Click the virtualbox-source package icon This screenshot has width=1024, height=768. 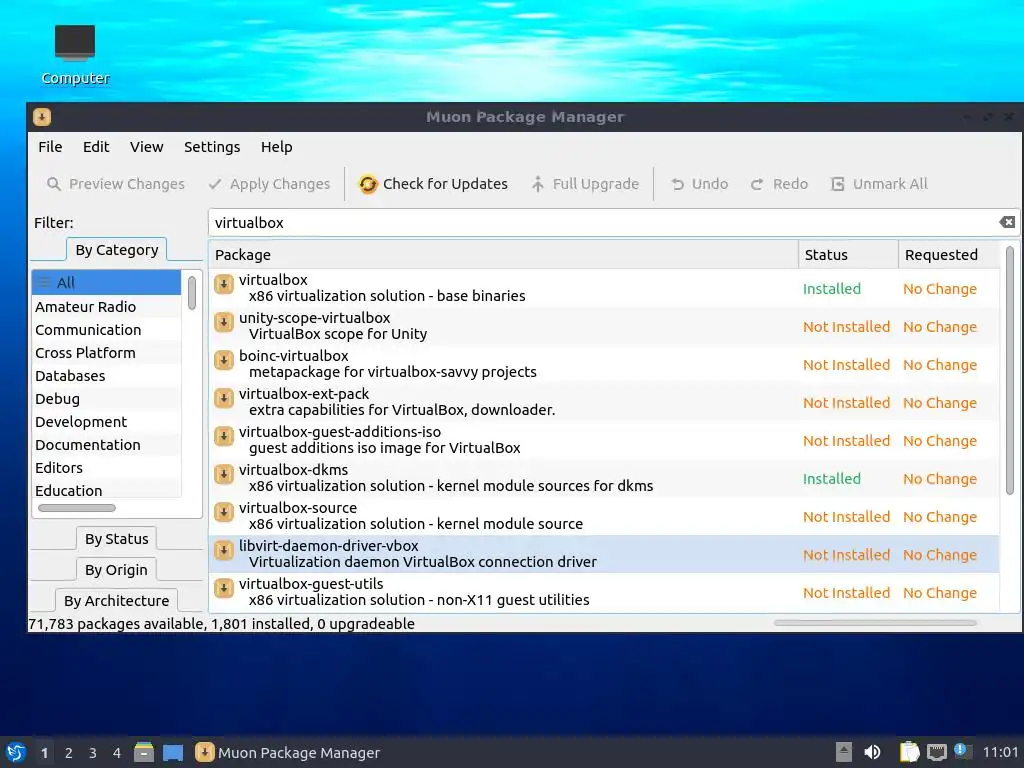(224, 512)
